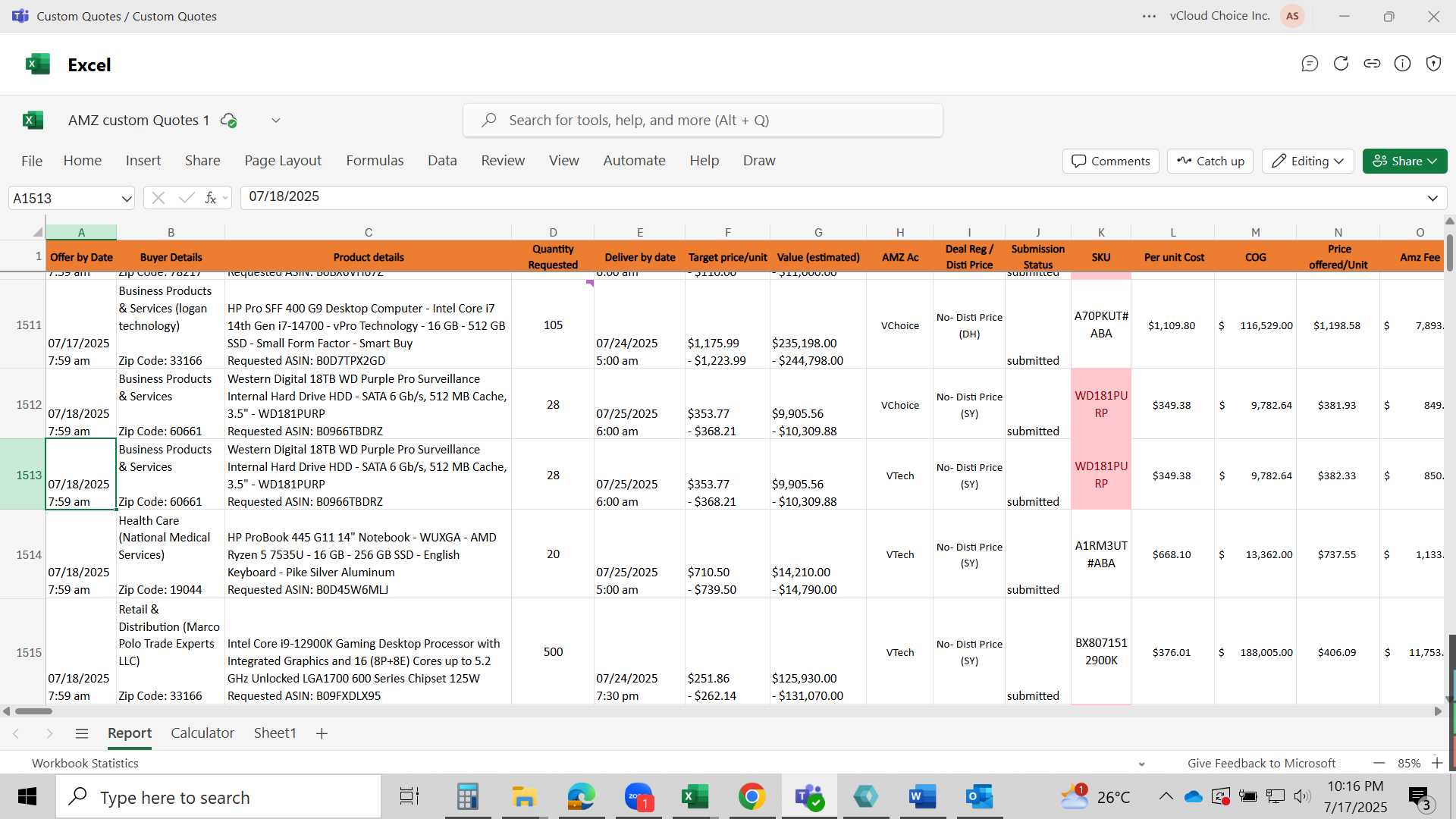The image size is (1456, 819).
Task: Open the Share button dropdown
Action: (1404, 161)
